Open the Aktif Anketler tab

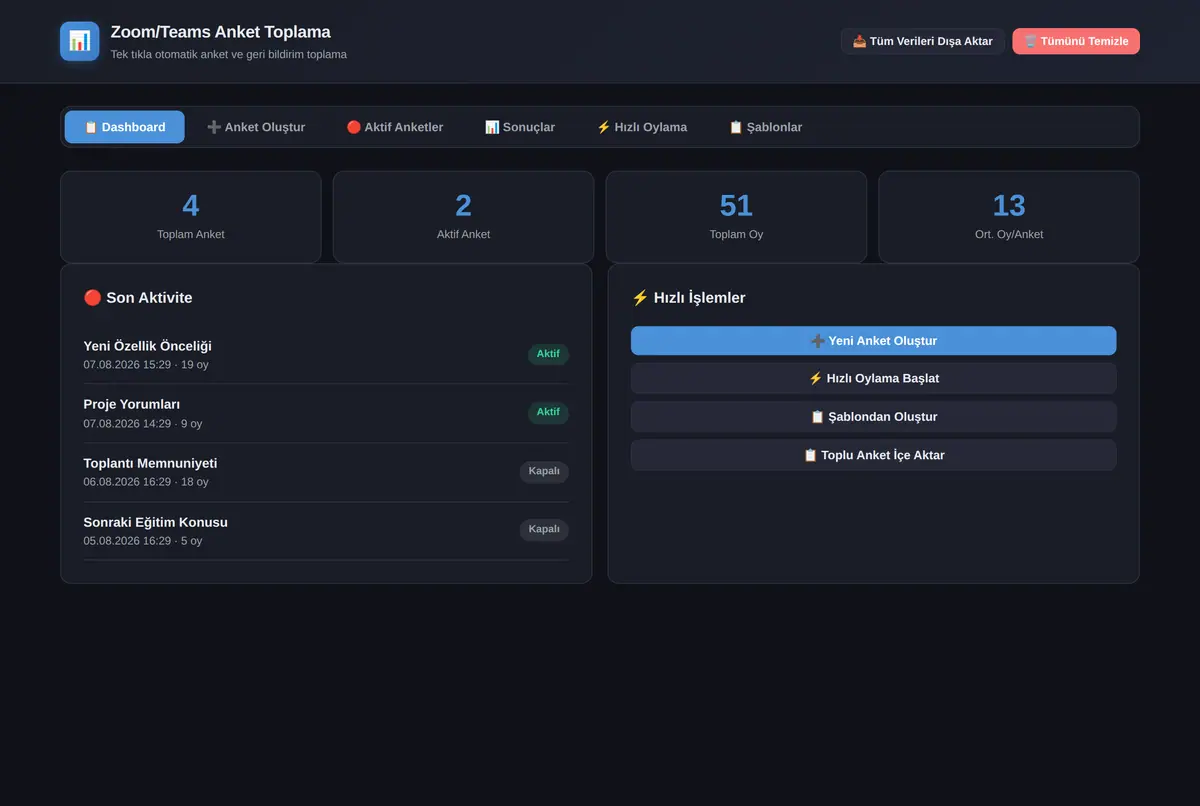click(395, 127)
